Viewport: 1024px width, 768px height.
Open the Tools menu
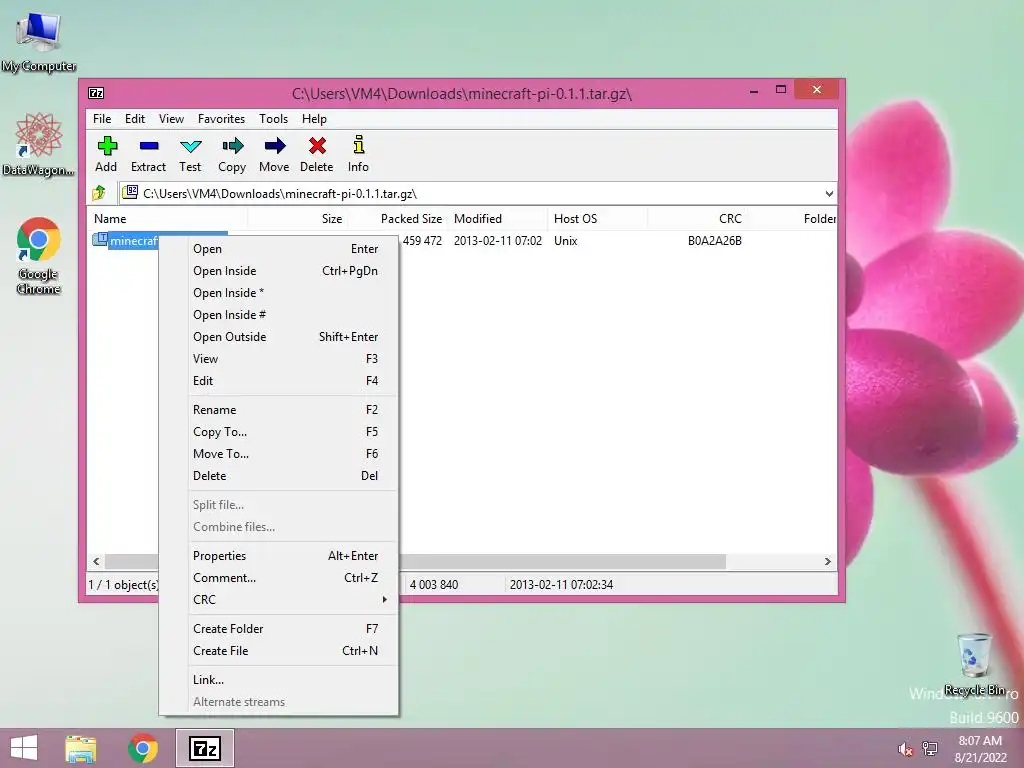click(x=273, y=119)
